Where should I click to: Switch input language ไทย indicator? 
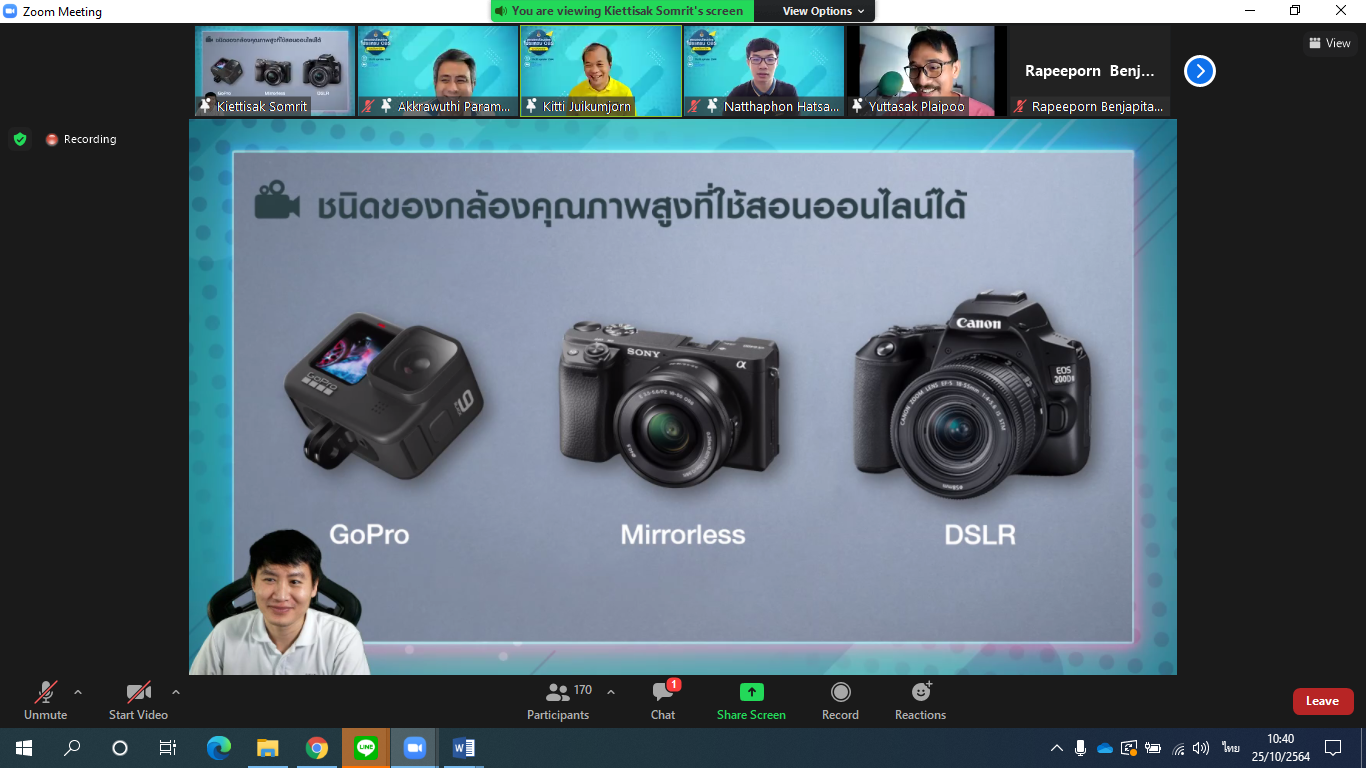(x=1230, y=748)
